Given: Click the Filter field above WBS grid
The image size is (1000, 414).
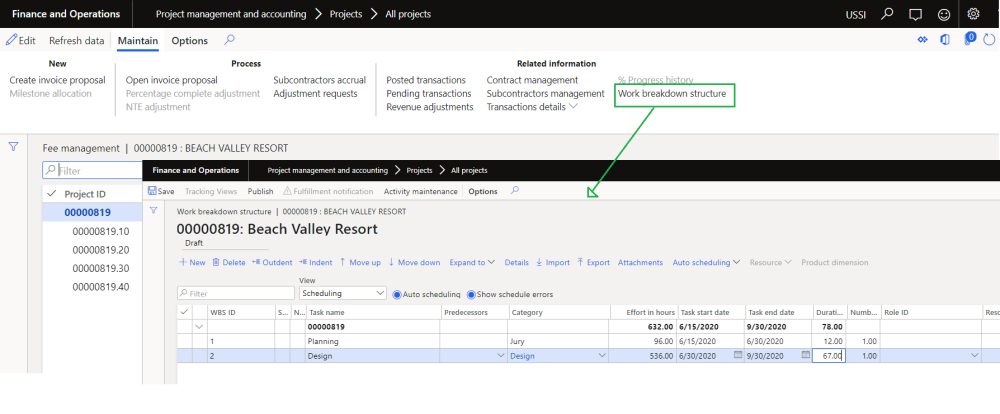Looking at the screenshot, I should 236,293.
